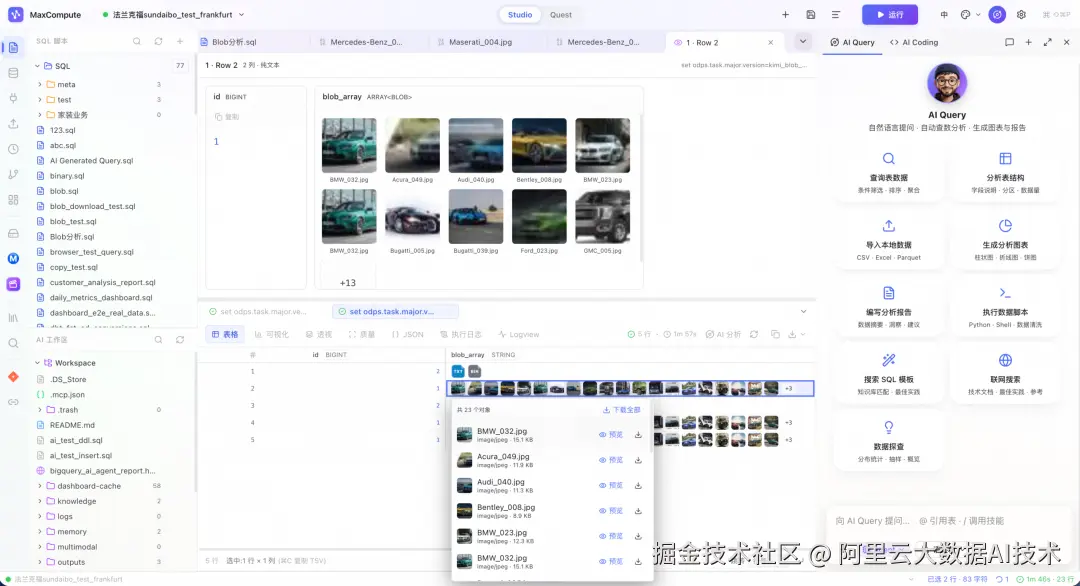Toggle the TXT view badge in row 1

pos(457,371)
